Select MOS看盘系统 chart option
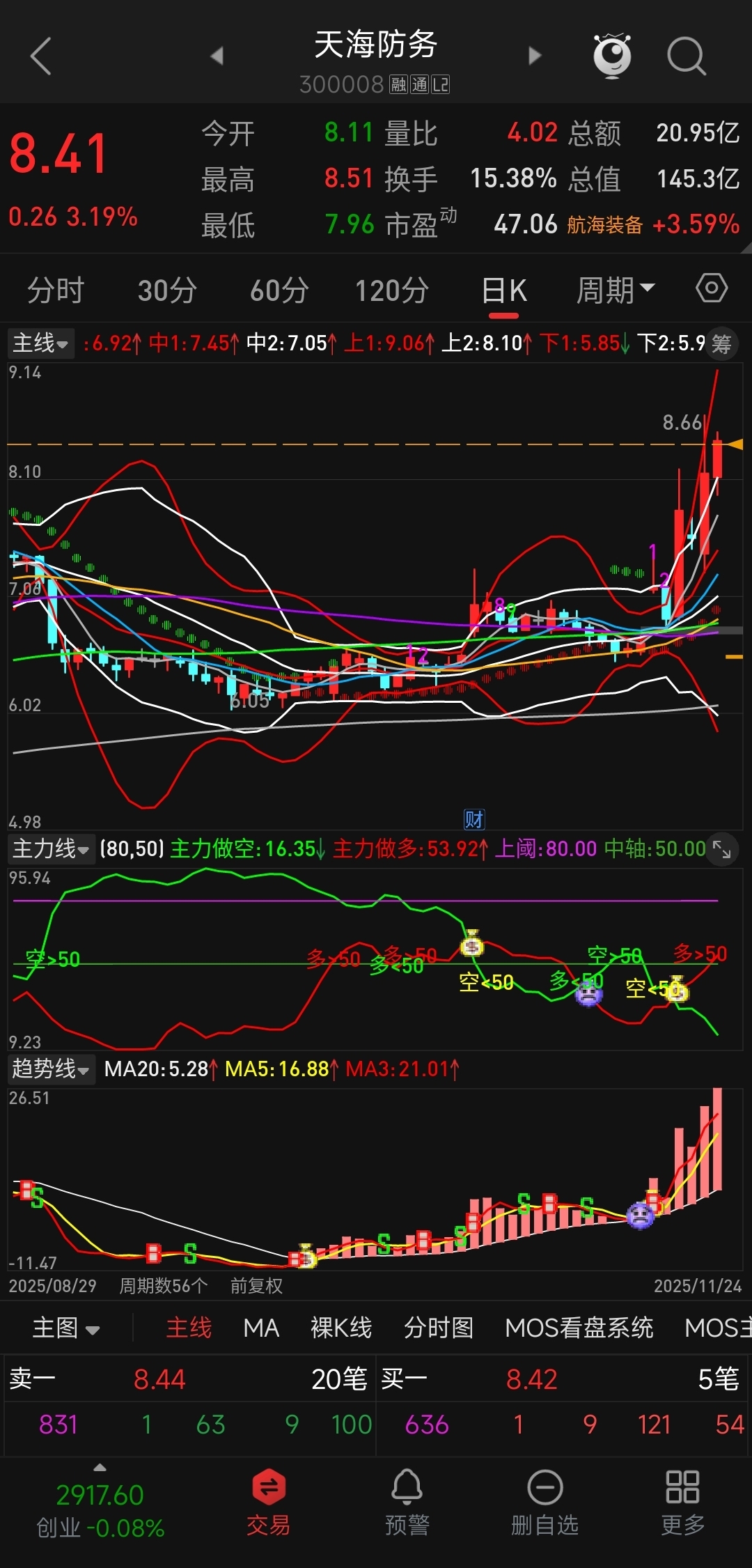This screenshot has width=752, height=1568. pyautogui.click(x=579, y=1328)
